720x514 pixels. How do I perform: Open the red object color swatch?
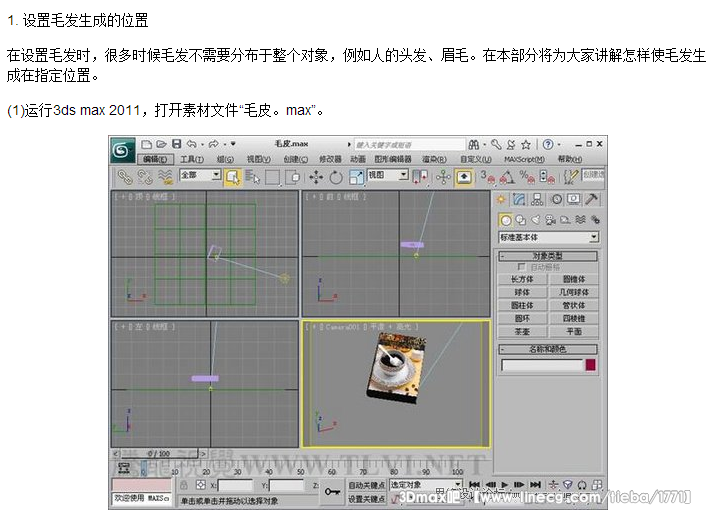591,365
